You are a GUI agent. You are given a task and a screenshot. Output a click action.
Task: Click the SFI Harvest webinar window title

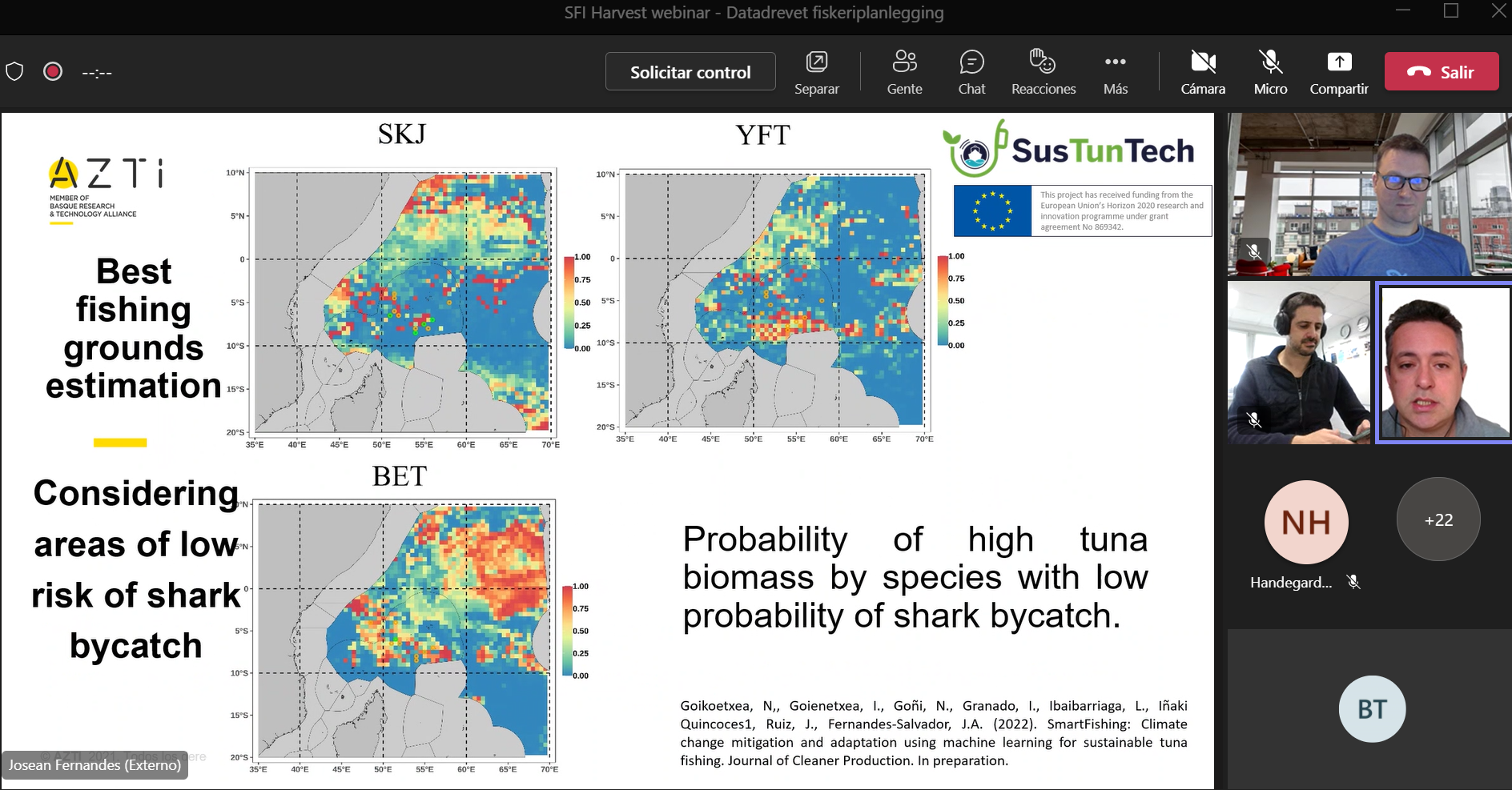coord(754,13)
